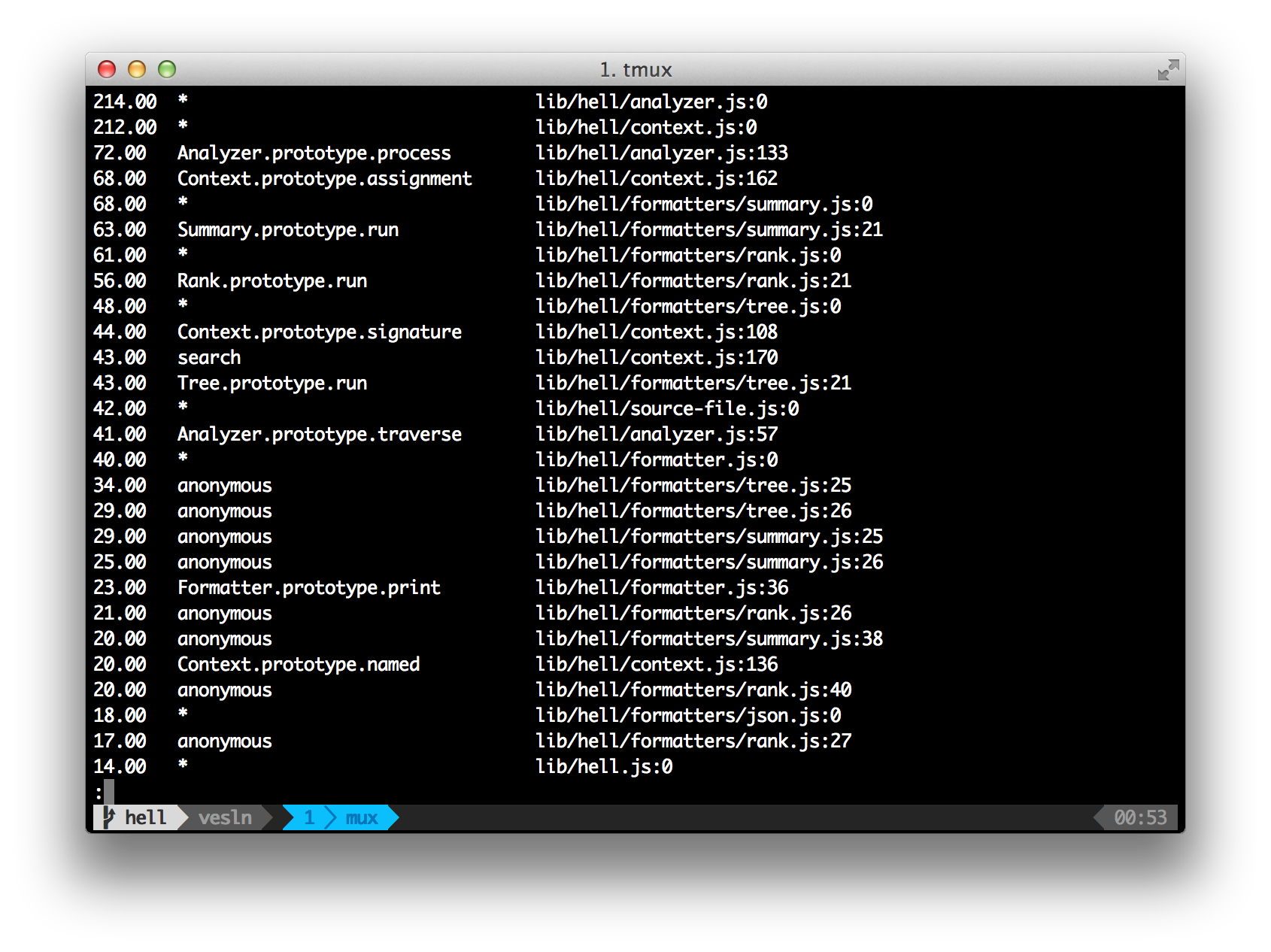Click 'Analyzer.prototype.traverse' entry
Viewport: 1271px width, 952px height.
[320, 434]
